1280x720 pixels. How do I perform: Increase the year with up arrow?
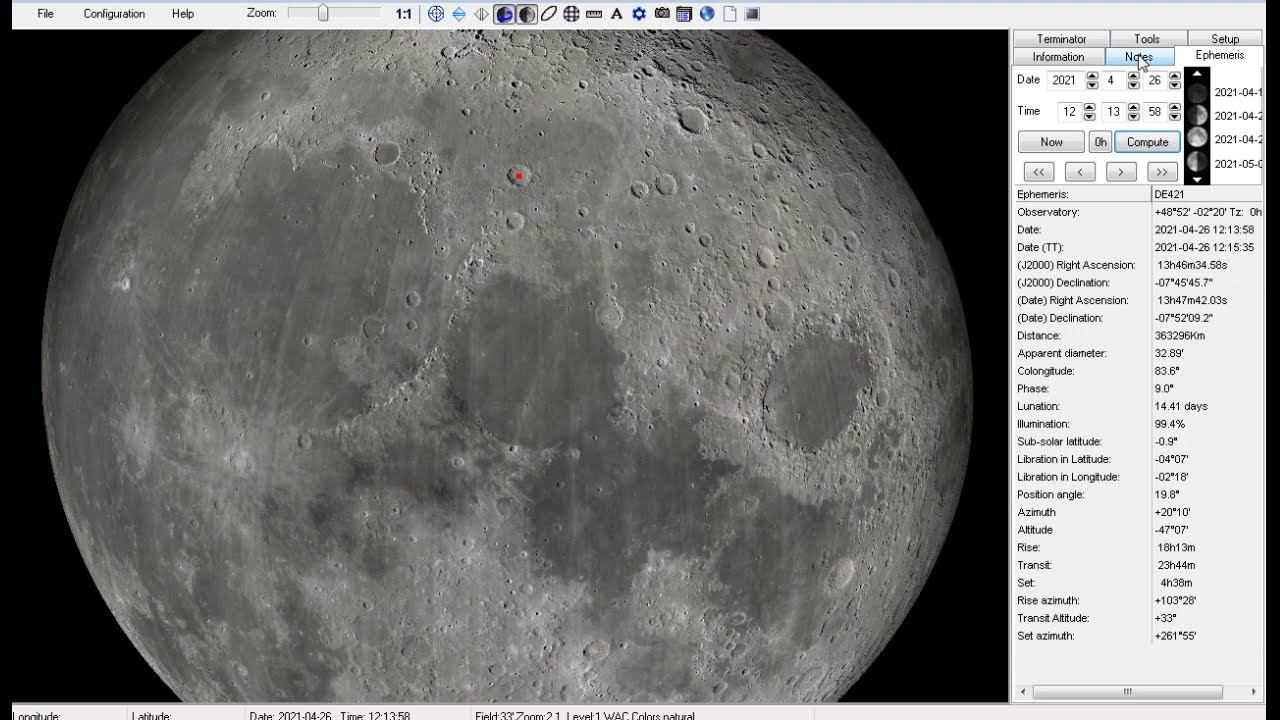click(x=1091, y=76)
